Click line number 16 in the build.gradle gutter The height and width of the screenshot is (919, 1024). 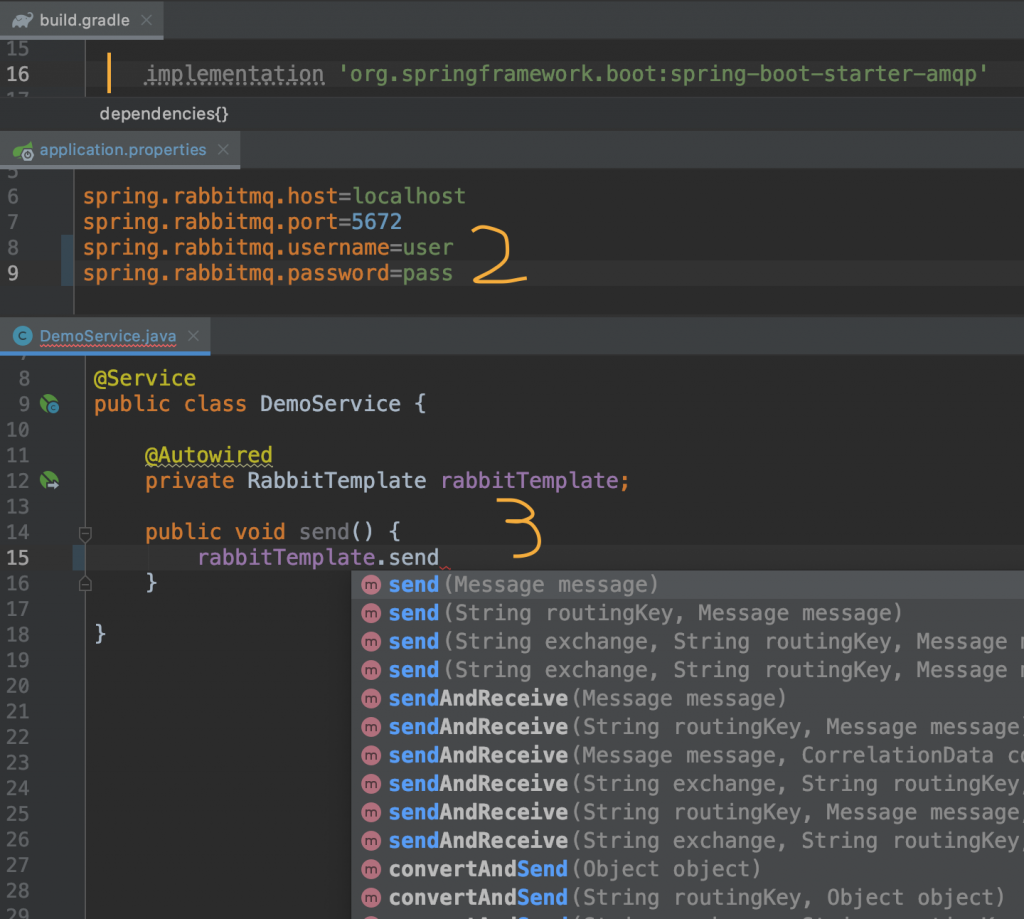(18, 74)
